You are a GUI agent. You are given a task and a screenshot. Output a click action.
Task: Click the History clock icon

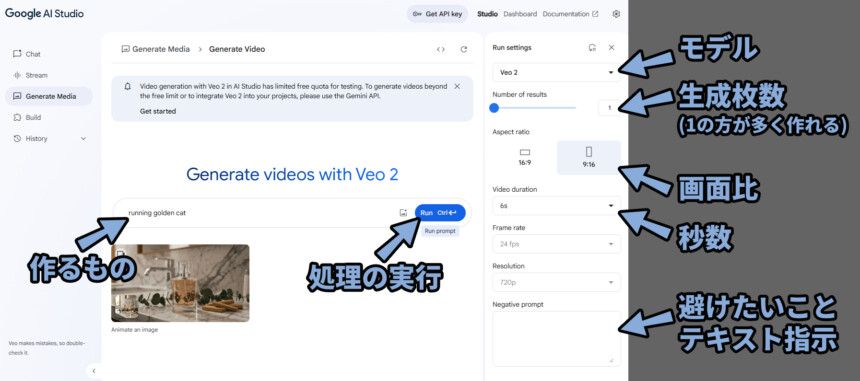pos(16,139)
